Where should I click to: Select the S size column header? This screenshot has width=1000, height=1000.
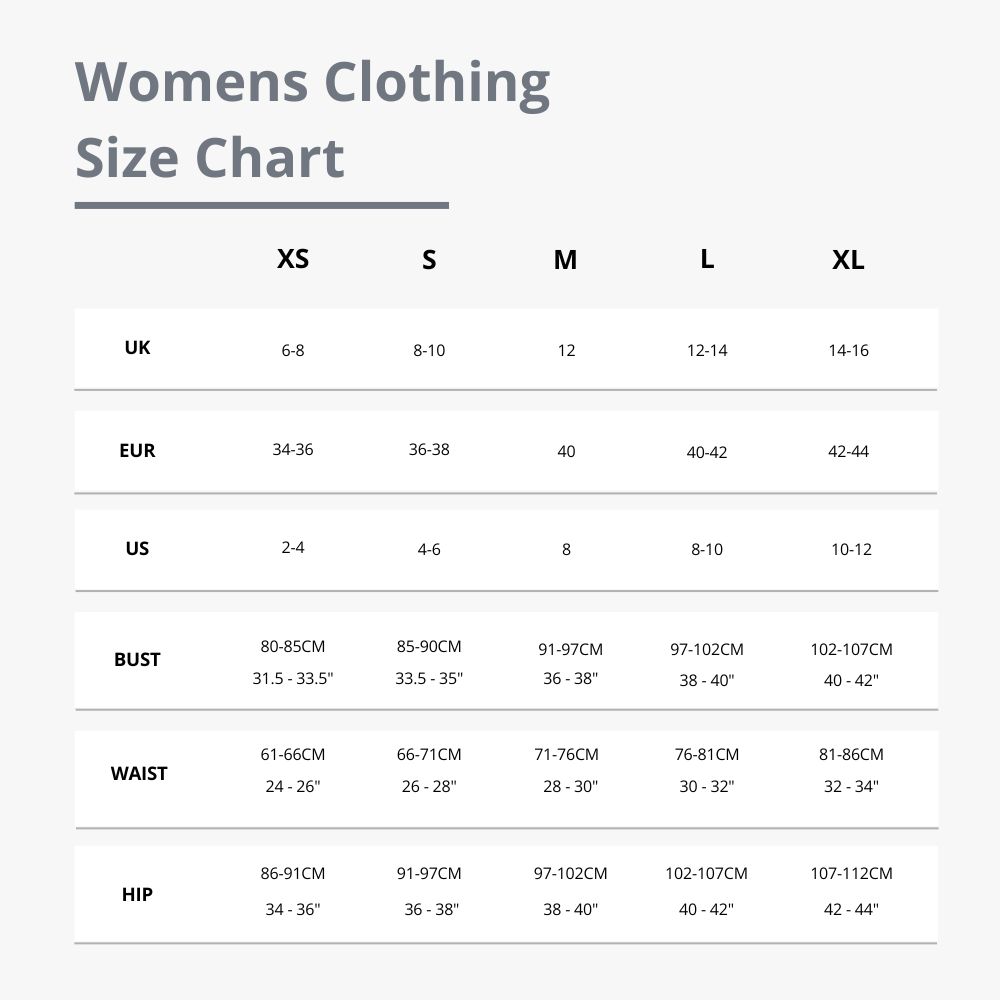click(429, 260)
